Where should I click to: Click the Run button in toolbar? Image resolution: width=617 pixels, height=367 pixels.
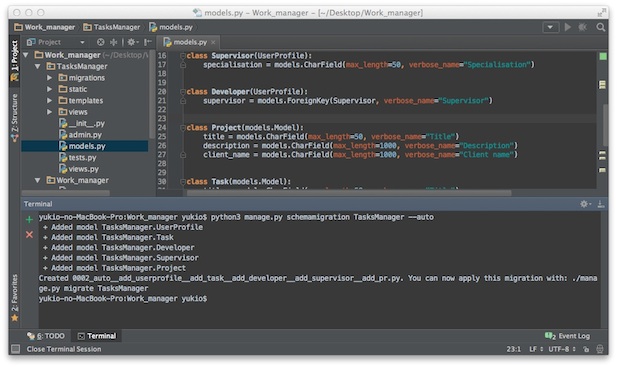click(567, 27)
